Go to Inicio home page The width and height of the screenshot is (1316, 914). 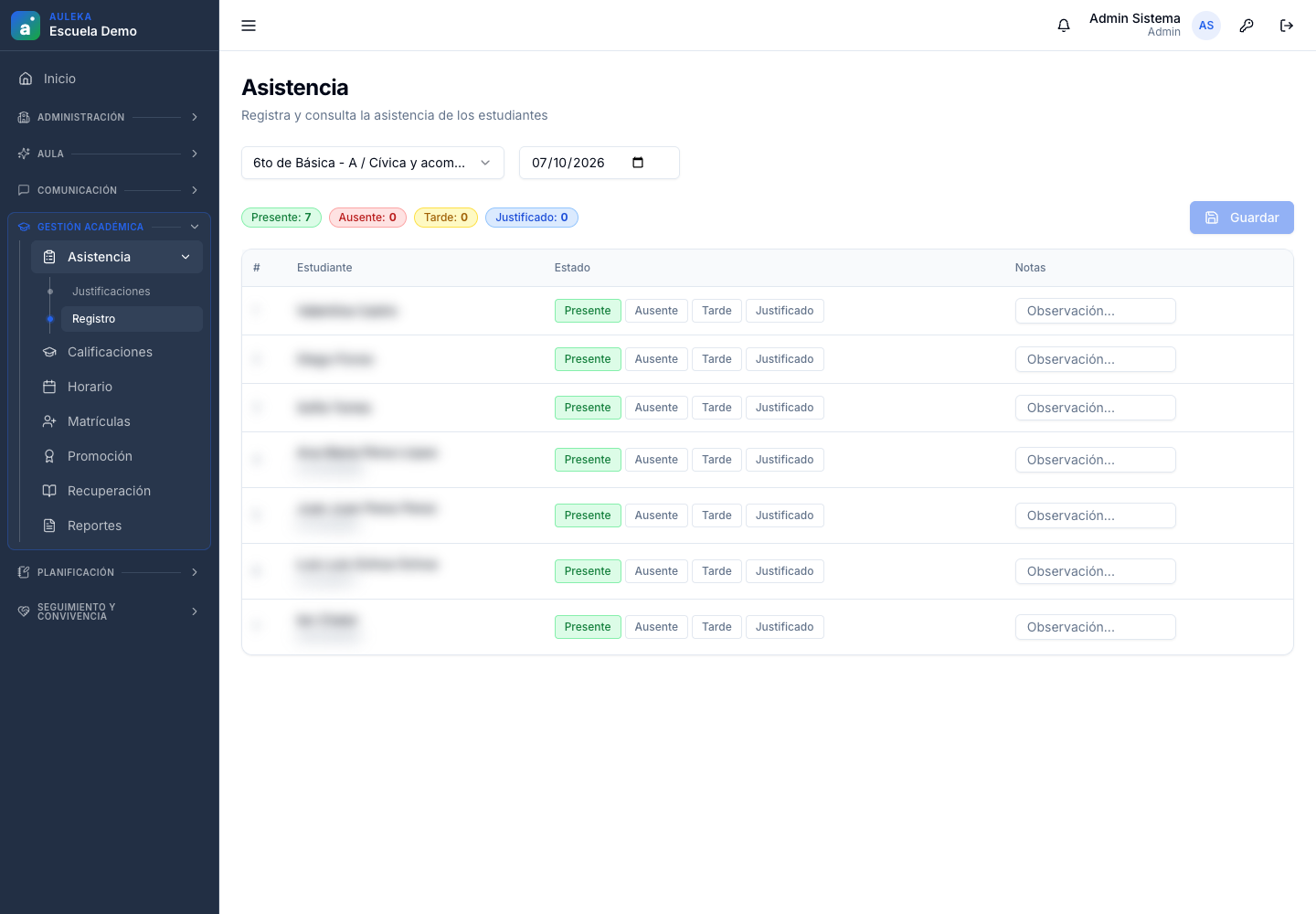pyautogui.click(x=110, y=79)
